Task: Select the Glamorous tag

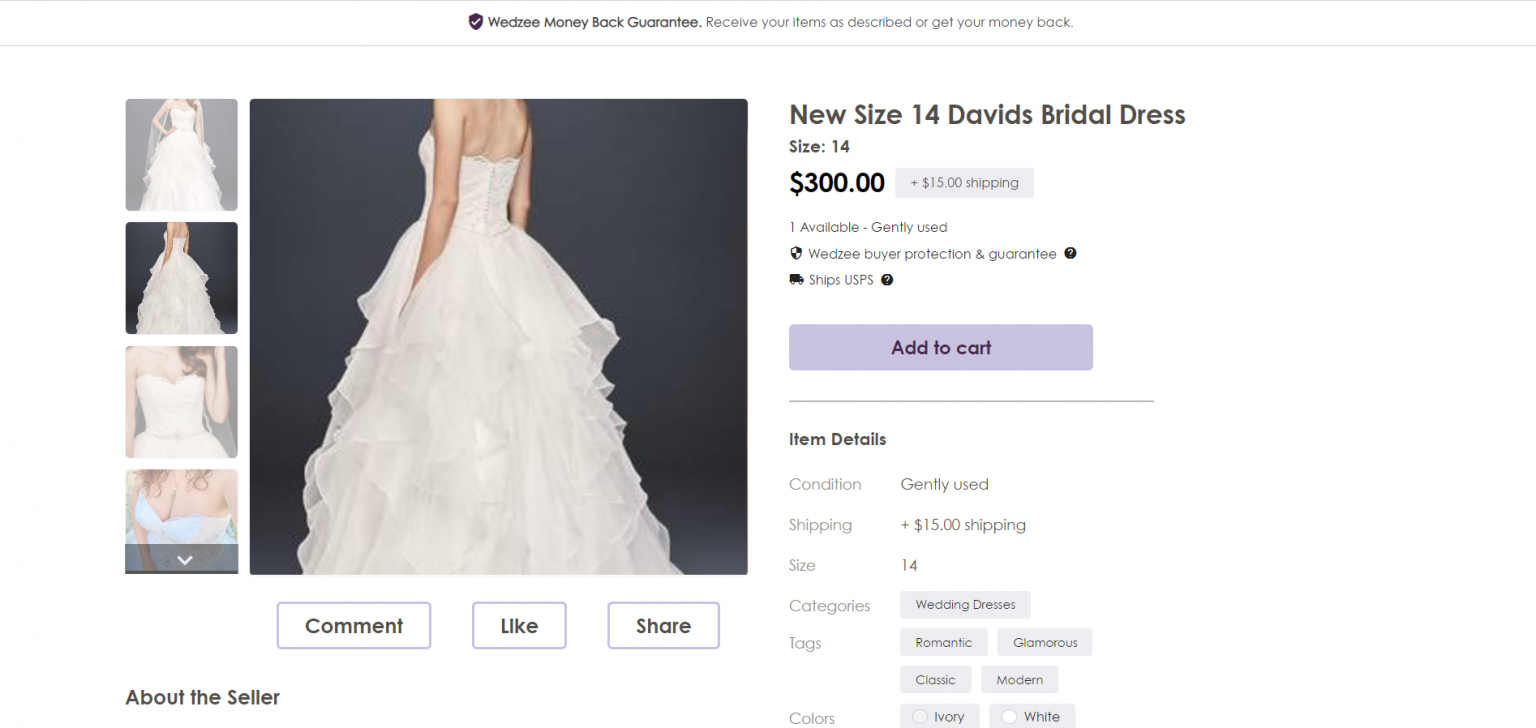Action: [x=1044, y=642]
